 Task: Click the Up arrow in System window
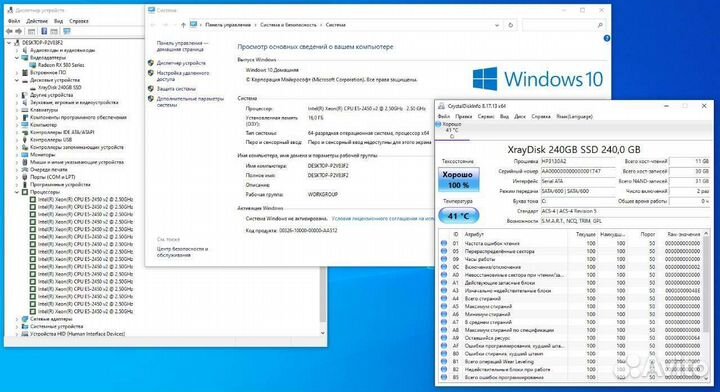click(x=183, y=25)
